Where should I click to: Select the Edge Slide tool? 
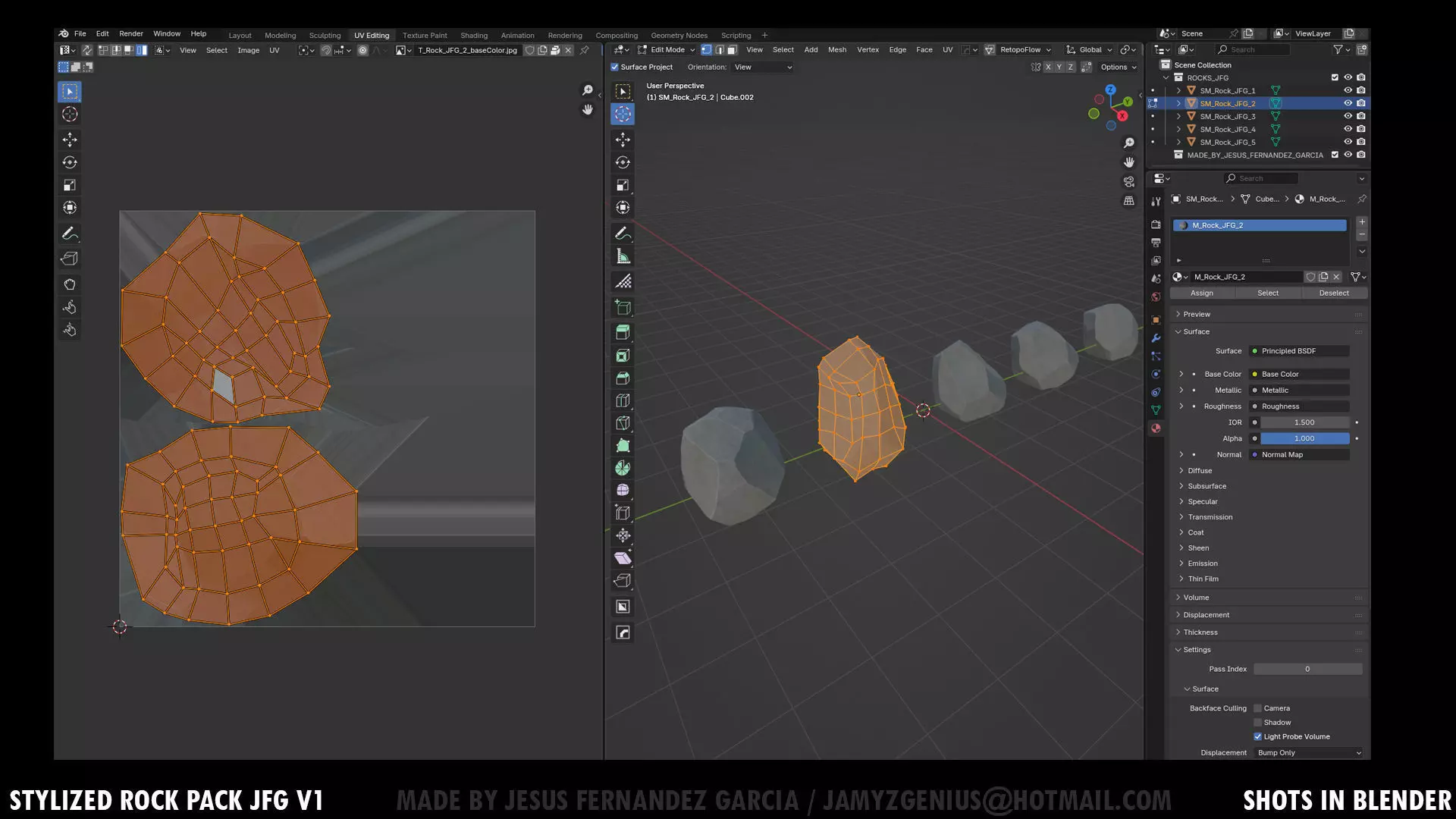pos(623,513)
